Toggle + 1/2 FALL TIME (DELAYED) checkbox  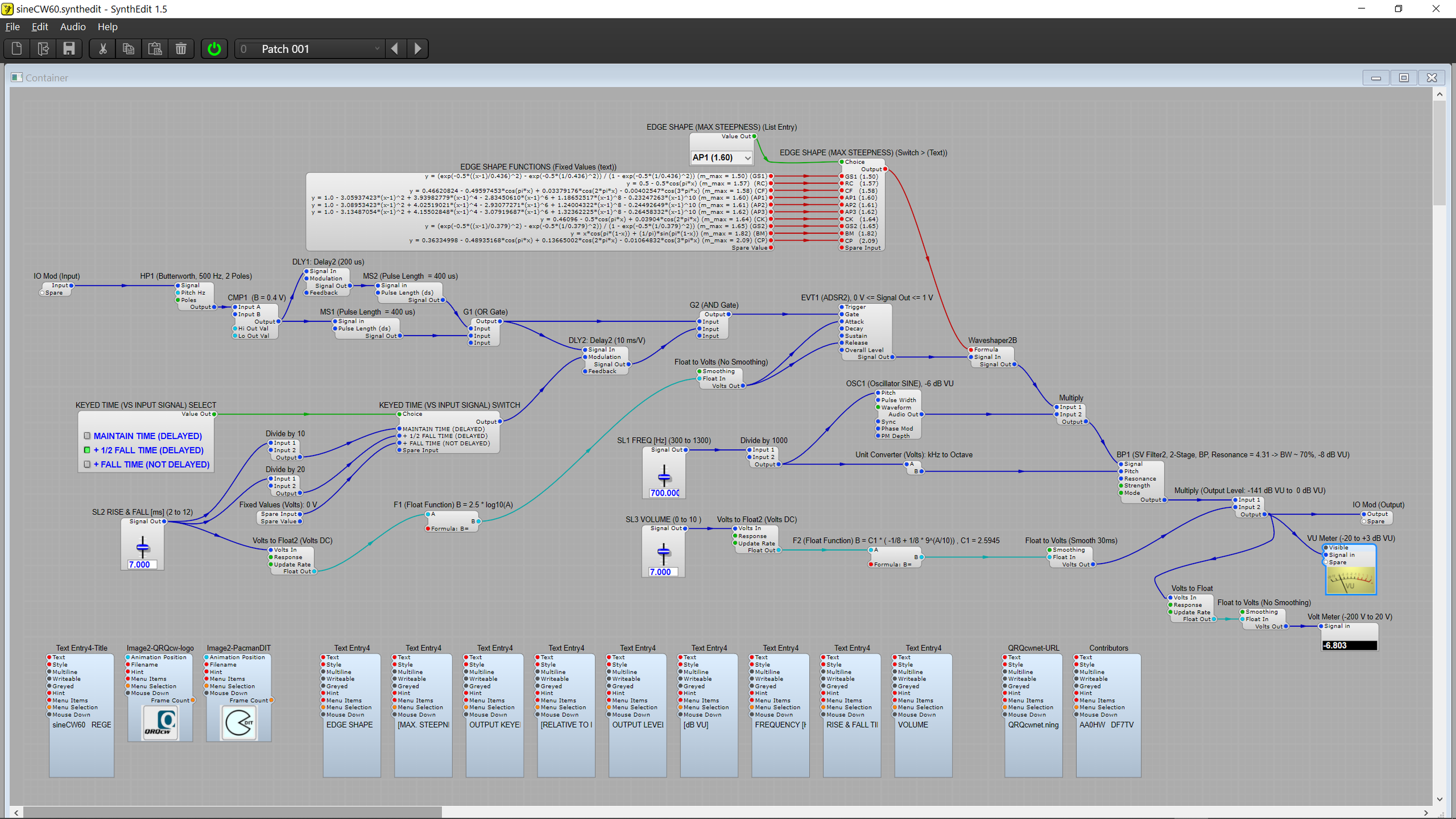click(87, 450)
